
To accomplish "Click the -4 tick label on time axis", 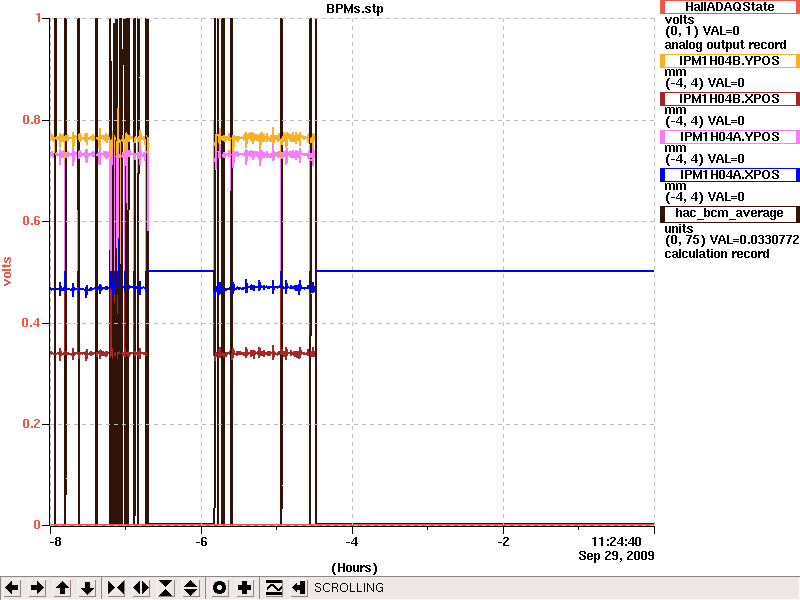I will click(352, 542).
